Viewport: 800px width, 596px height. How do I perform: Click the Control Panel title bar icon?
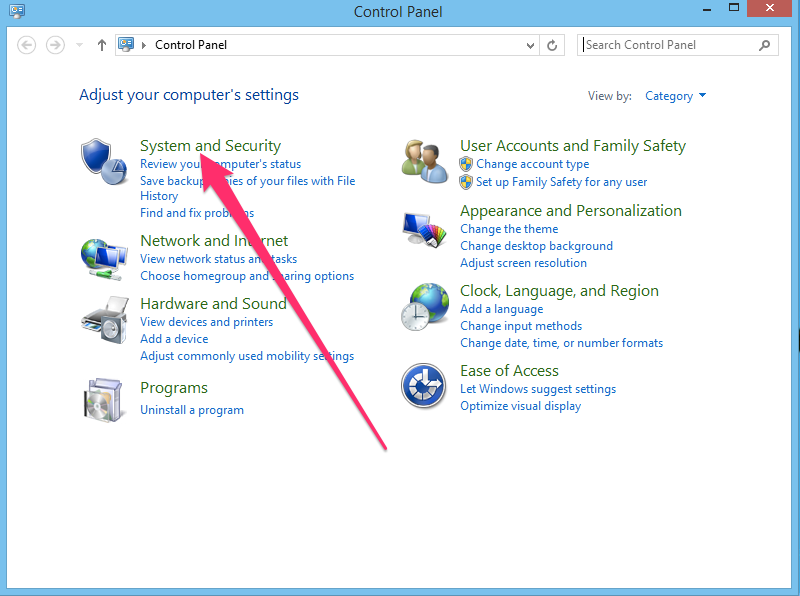[x=16, y=10]
